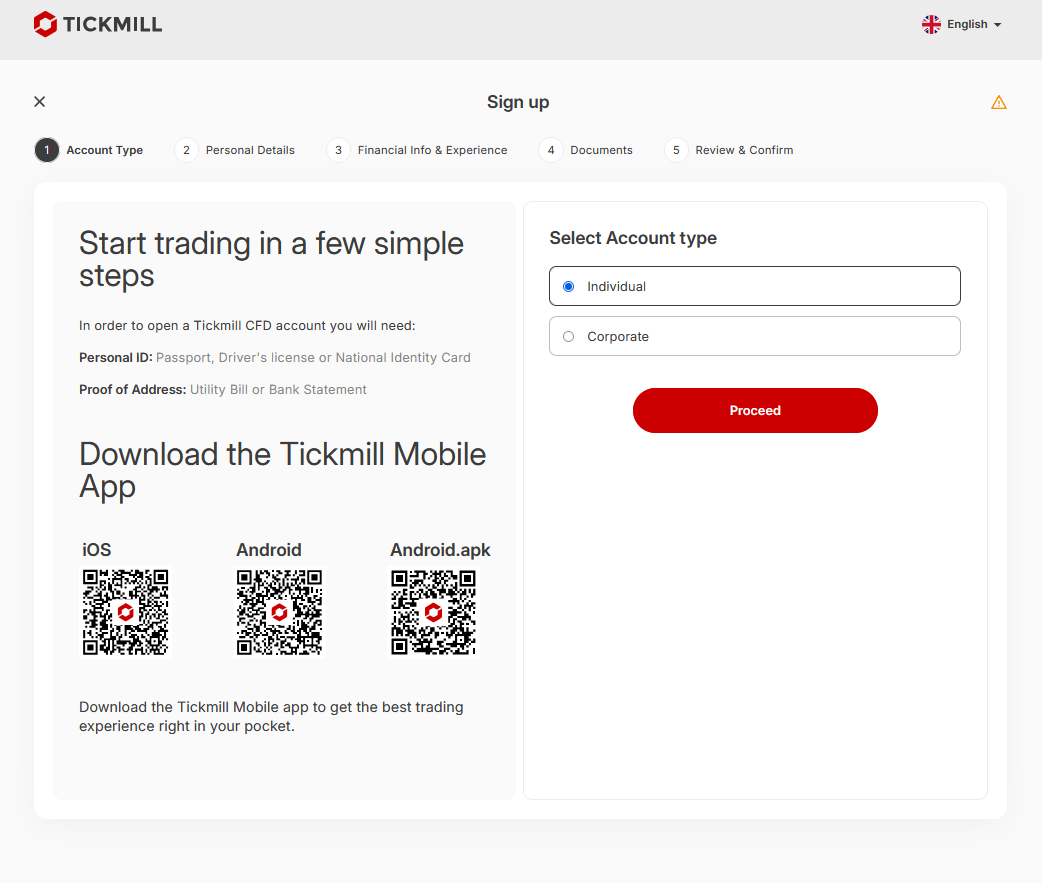This screenshot has width=1042, height=883.
Task: Click 'Start trading in a few simple steps' heading
Action: click(271, 259)
